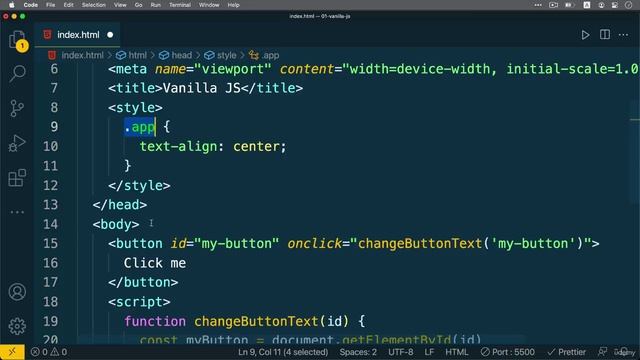640x360 pixels.
Task: Click the onclick attribute on line 15
Action: [314, 244]
